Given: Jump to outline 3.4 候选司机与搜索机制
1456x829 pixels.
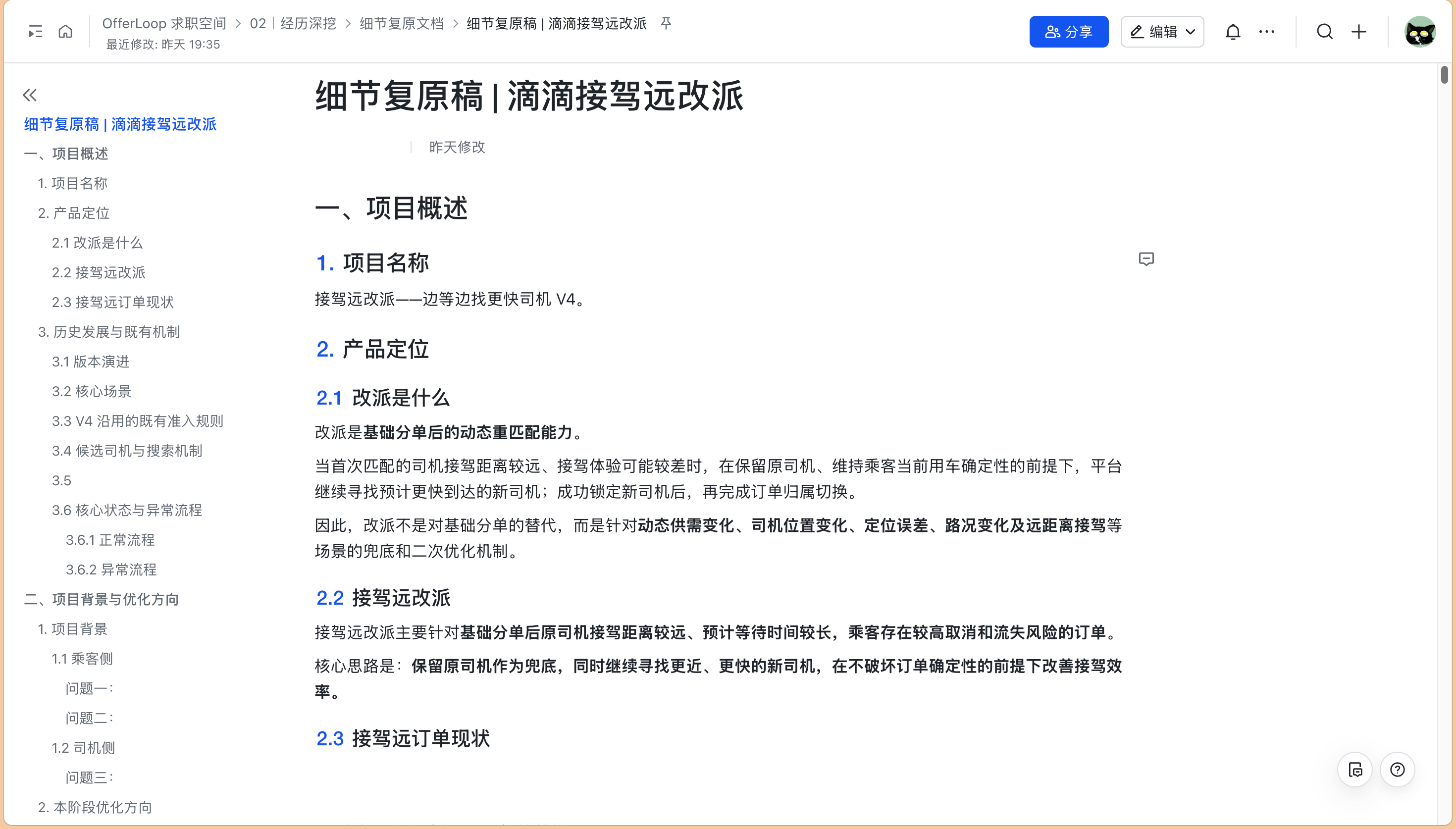Looking at the screenshot, I should click(127, 450).
